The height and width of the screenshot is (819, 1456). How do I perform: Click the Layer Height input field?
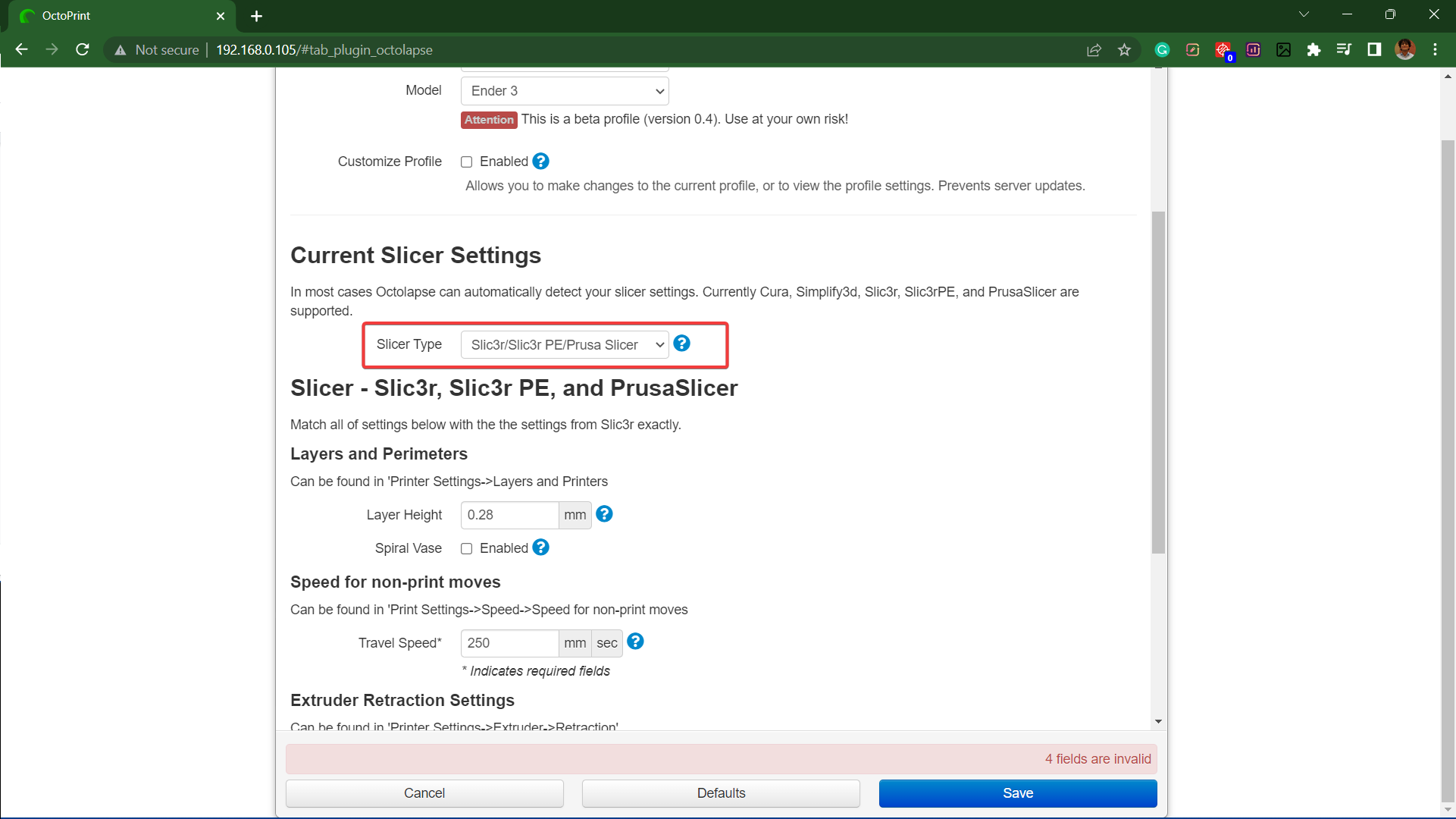pos(509,515)
